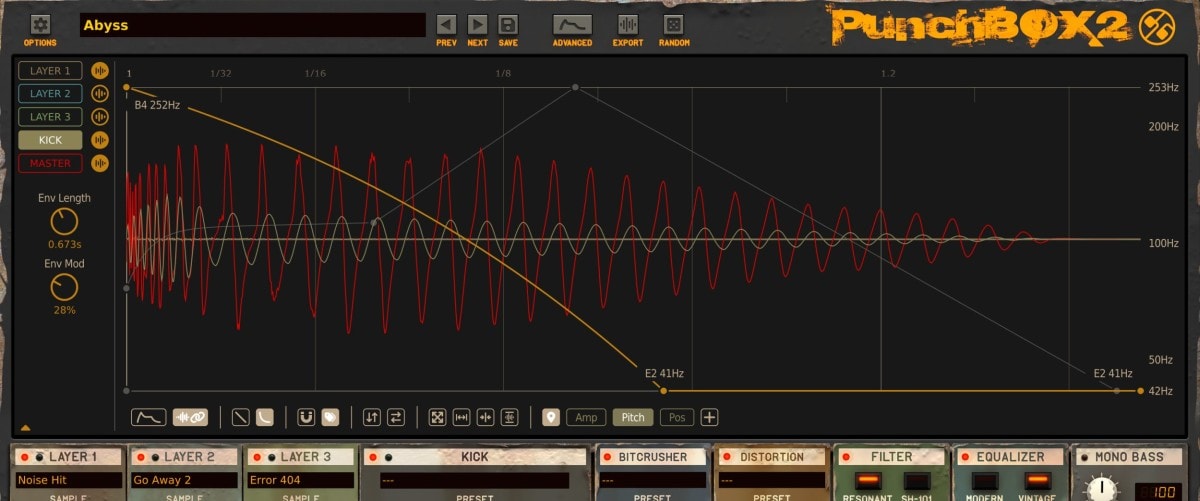The height and width of the screenshot is (501, 1200).
Task: Click the MONO BASS 100 value display
Action: (1160, 490)
